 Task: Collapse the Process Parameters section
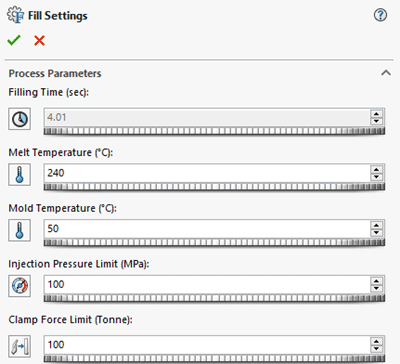[x=386, y=73]
